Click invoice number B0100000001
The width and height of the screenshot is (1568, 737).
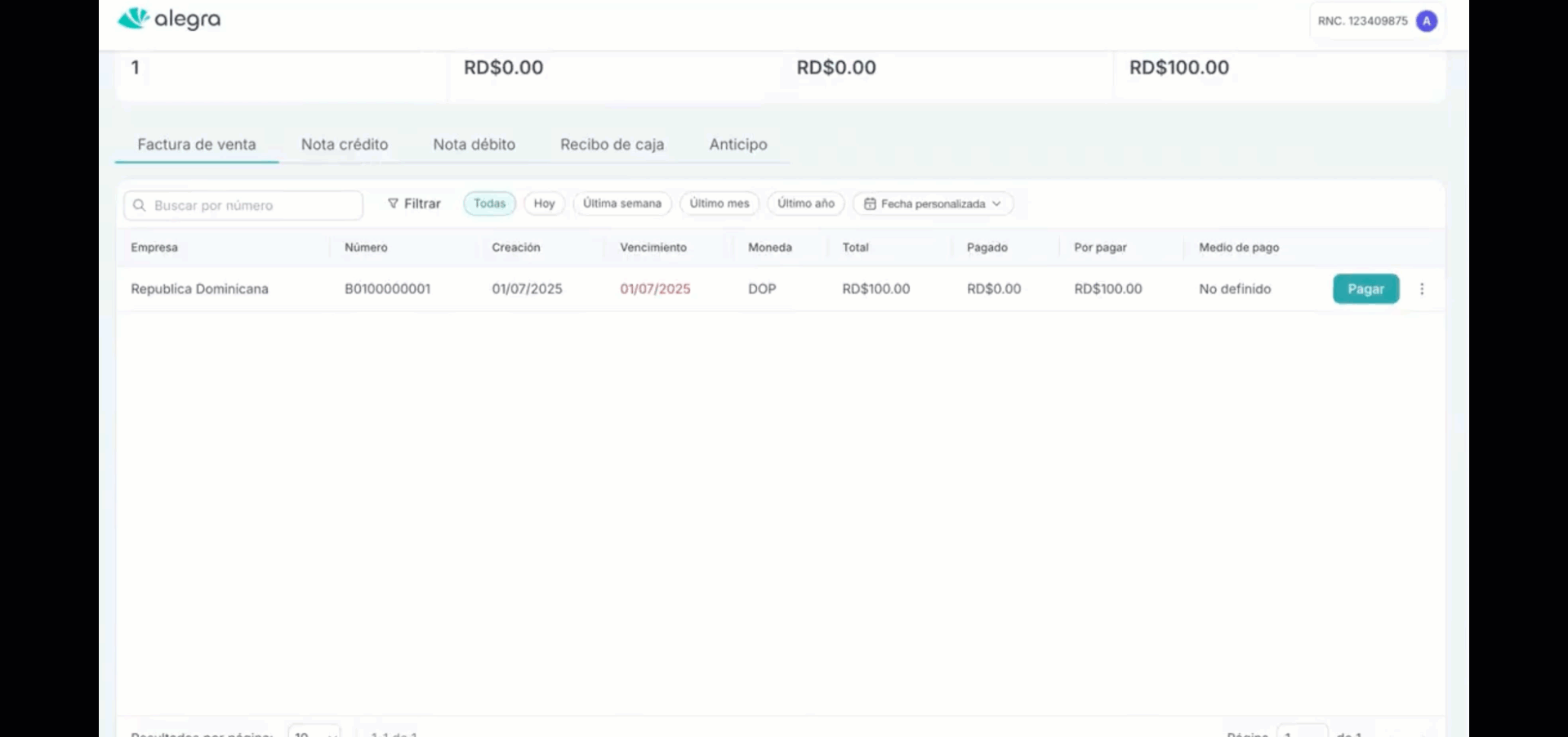pyautogui.click(x=387, y=289)
